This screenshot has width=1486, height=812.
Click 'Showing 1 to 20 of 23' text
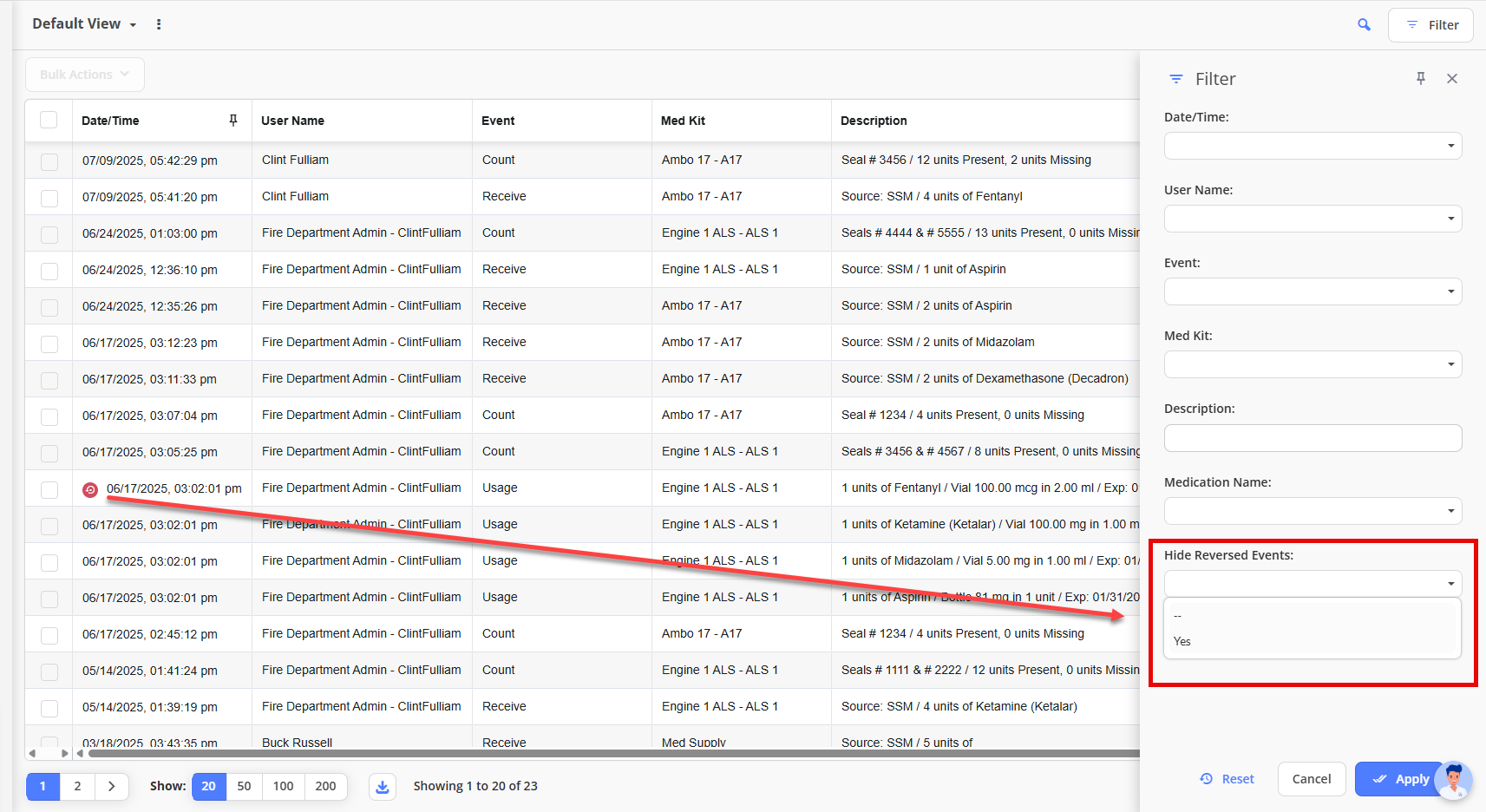tap(475, 786)
